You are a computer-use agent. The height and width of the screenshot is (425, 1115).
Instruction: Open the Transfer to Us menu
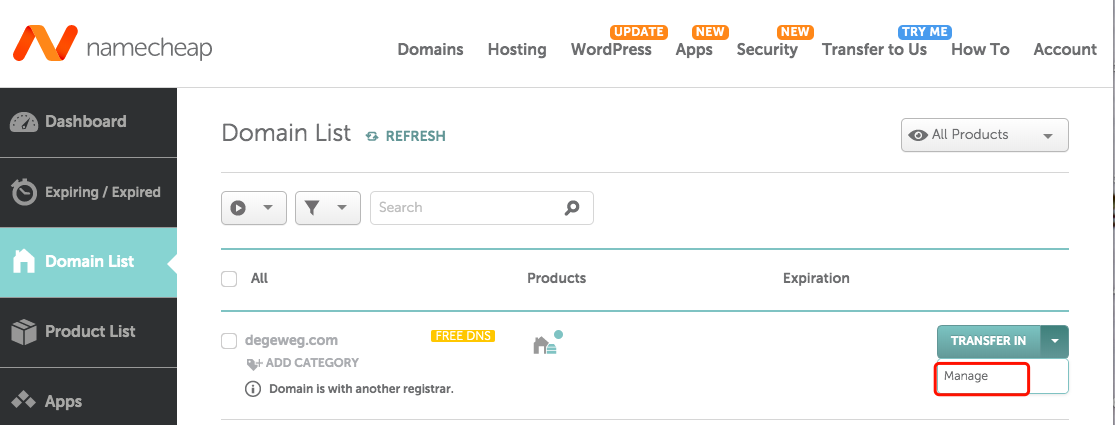tap(874, 50)
